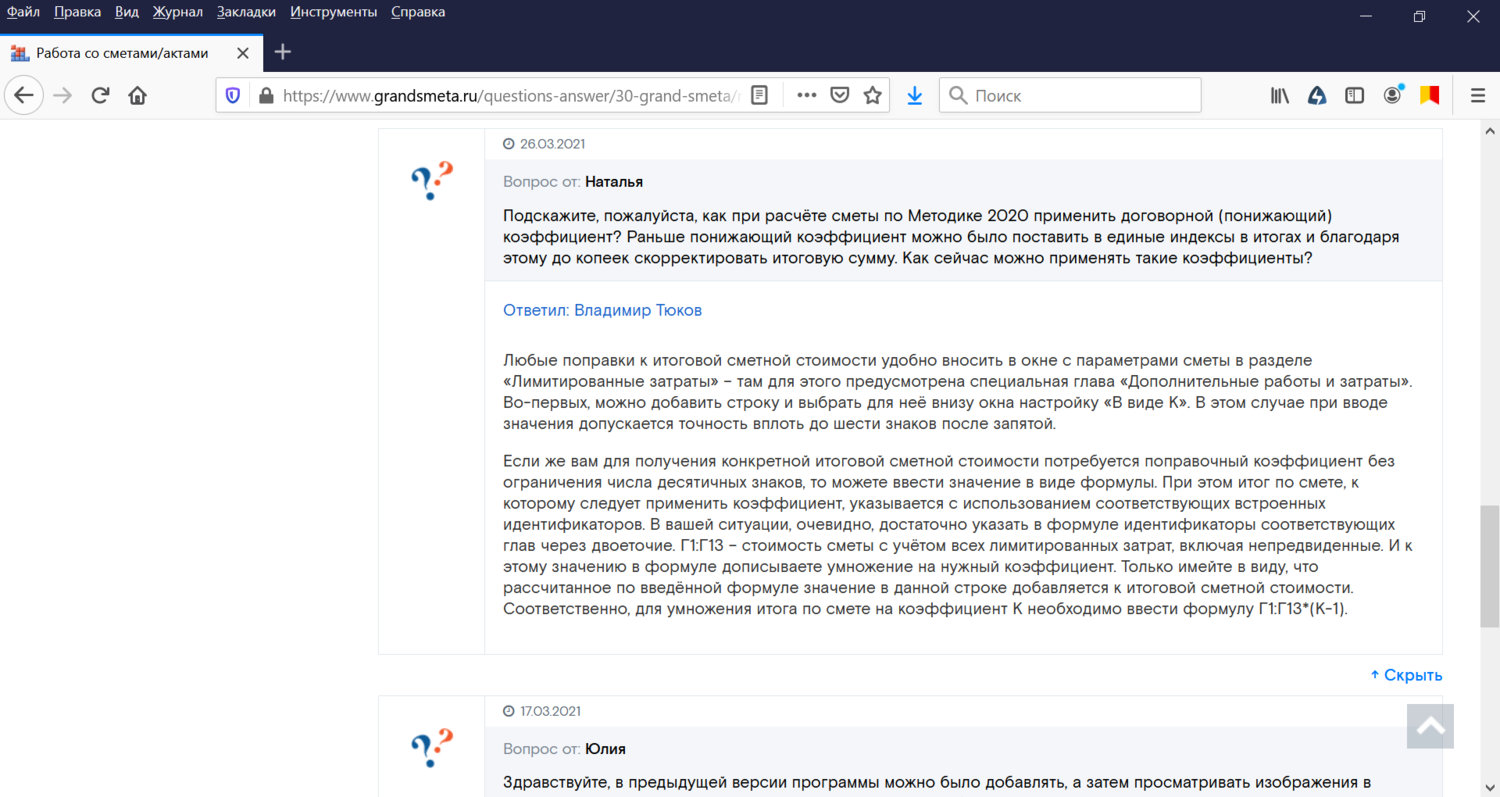Viewport: 1500px width, 797px height.
Task: Open the downloads panel
Action: pos(914,95)
